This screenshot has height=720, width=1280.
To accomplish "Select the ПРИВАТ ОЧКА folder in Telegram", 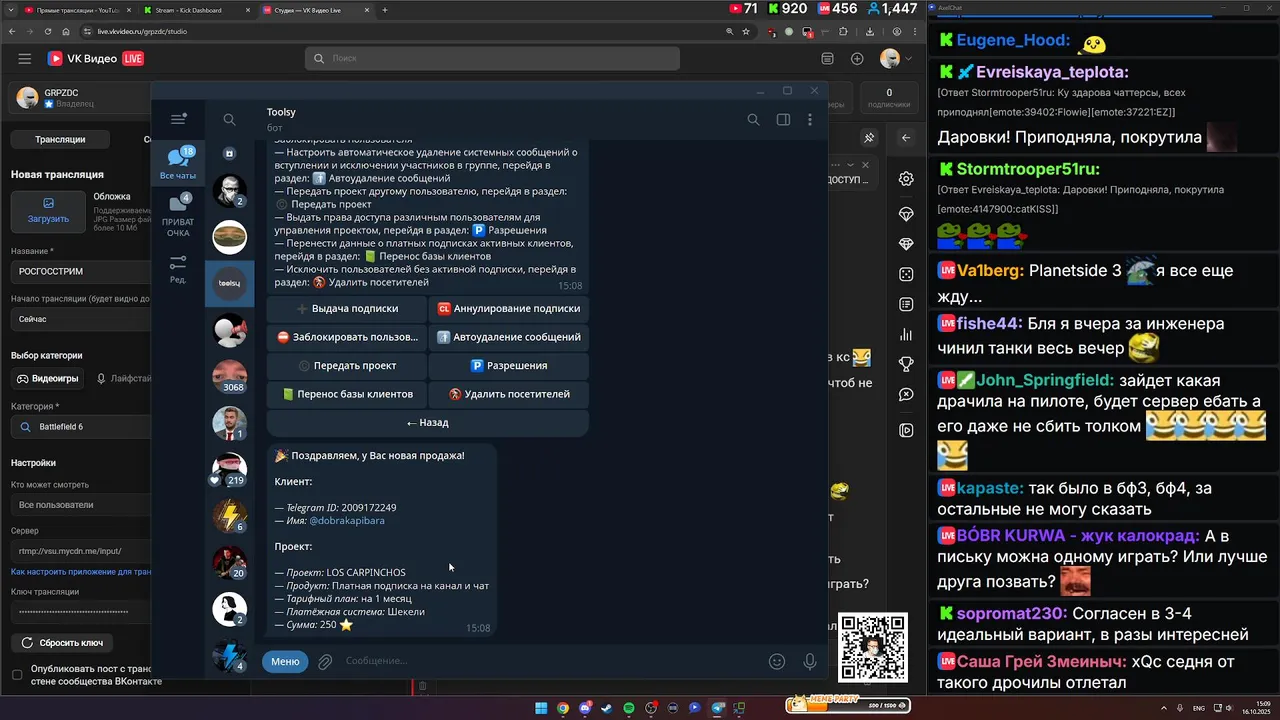I will pyautogui.click(x=178, y=217).
